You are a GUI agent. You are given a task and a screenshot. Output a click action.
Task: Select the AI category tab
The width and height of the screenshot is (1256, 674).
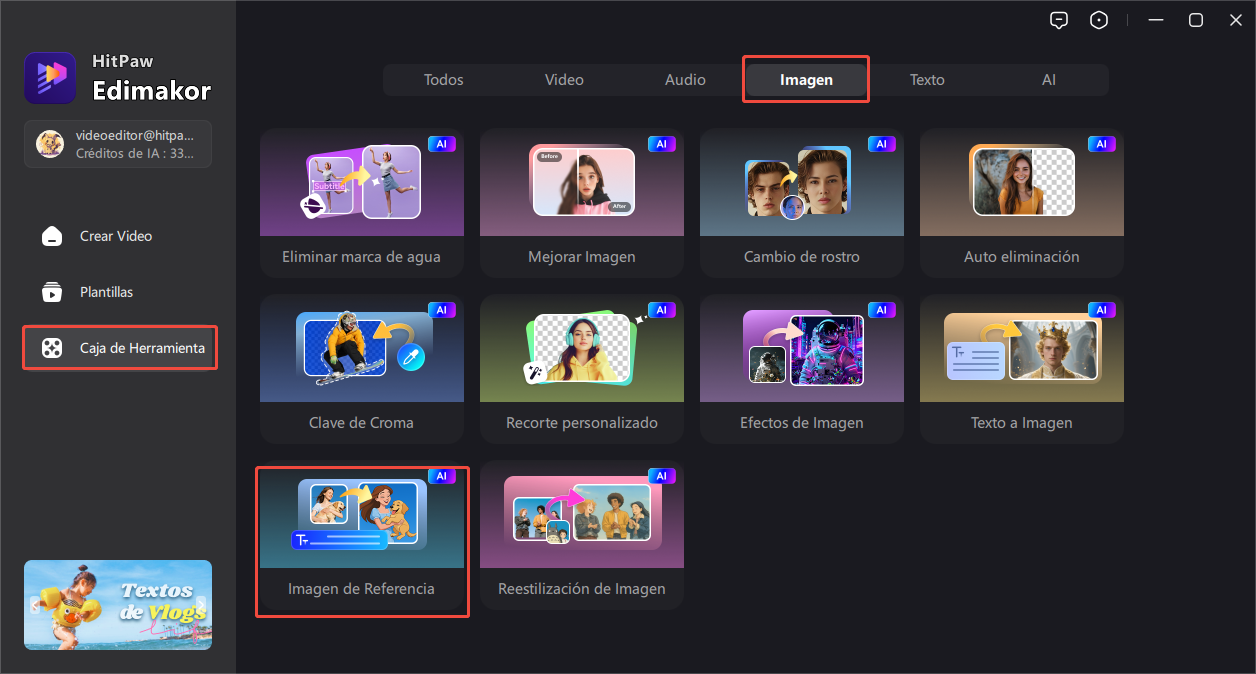pos(1048,80)
